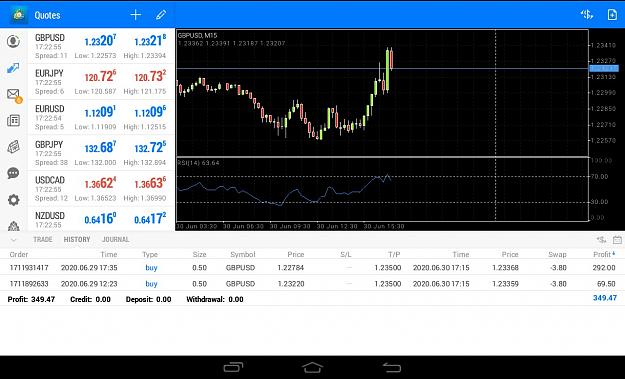Sort history by Symbol column header
This screenshot has width=625, height=379.
pos(242,254)
